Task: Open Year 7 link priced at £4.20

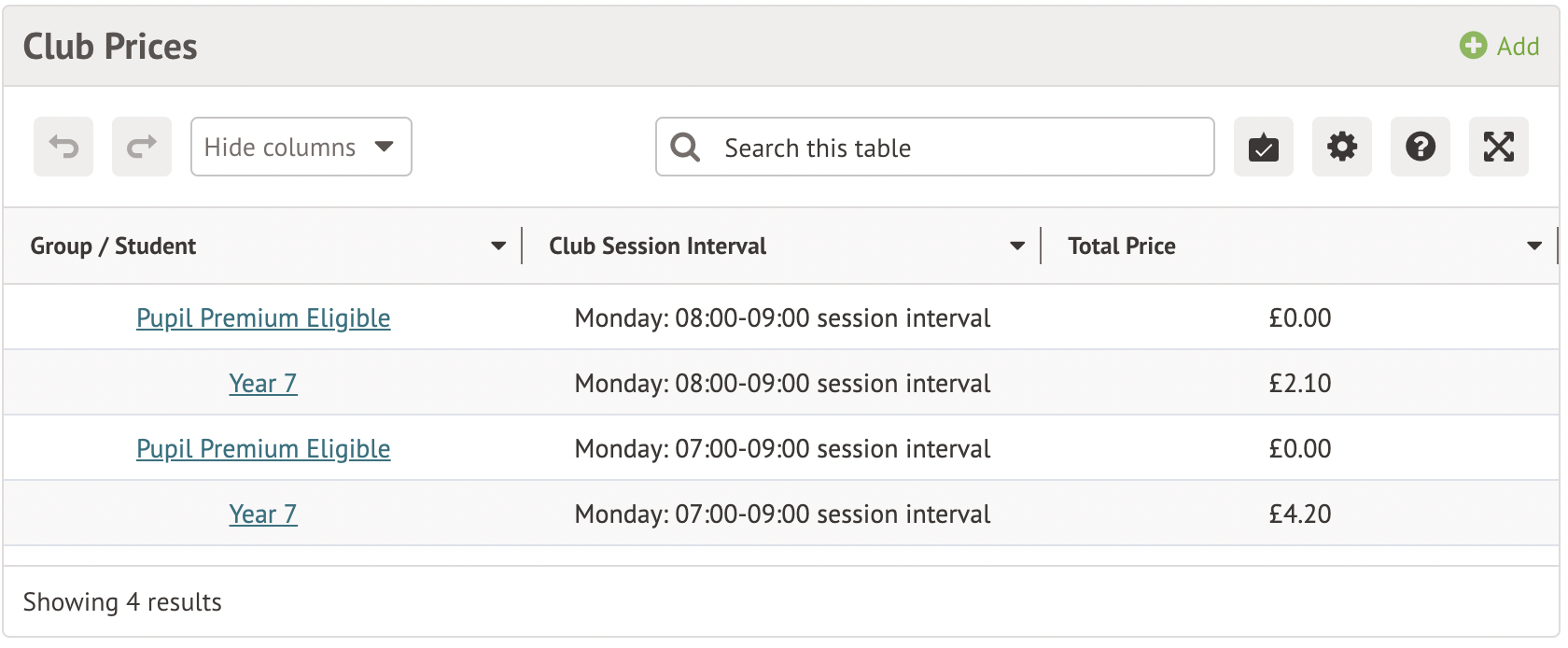Action: click(263, 514)
